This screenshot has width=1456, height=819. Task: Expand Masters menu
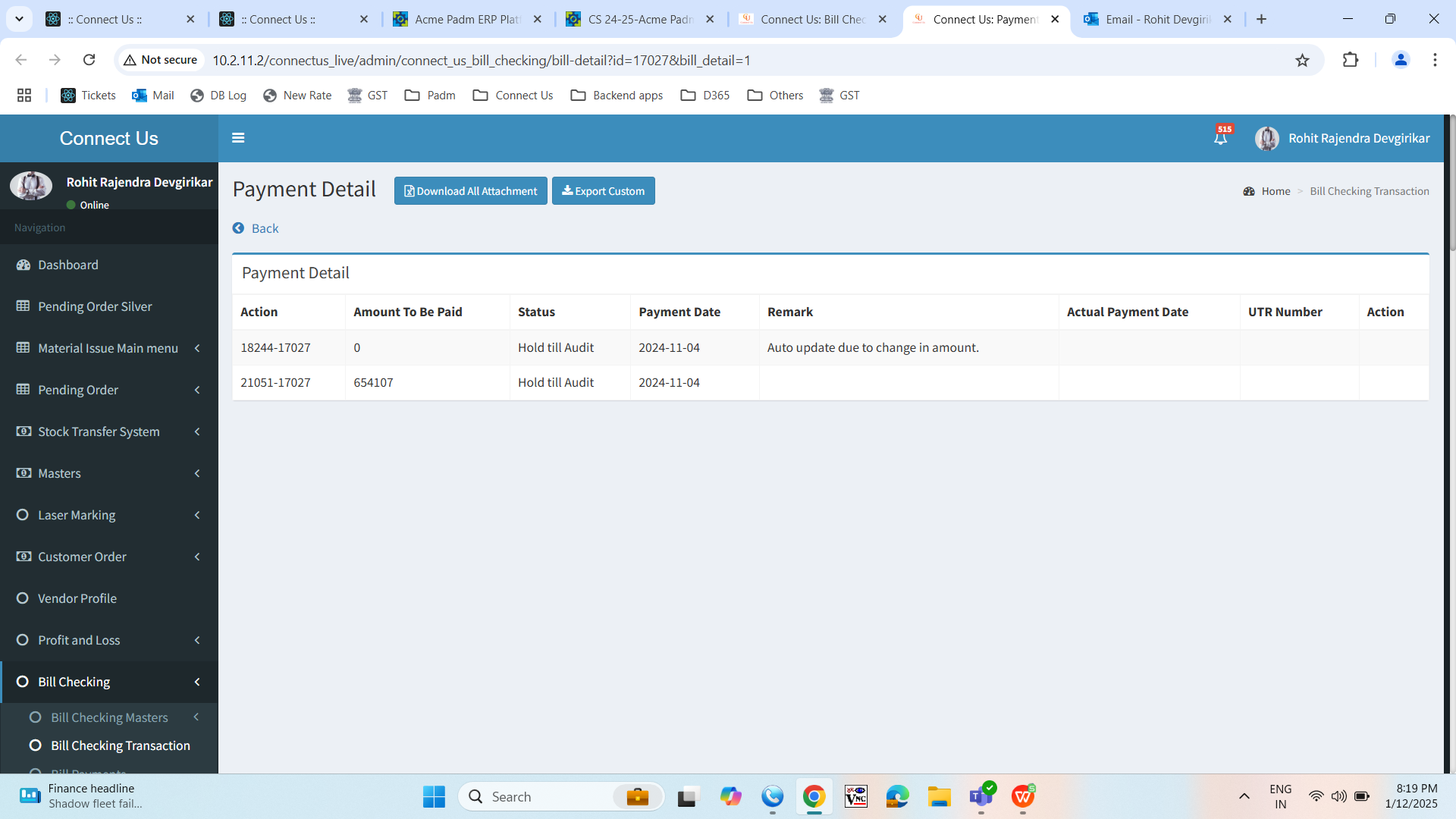tap(109, 473)
